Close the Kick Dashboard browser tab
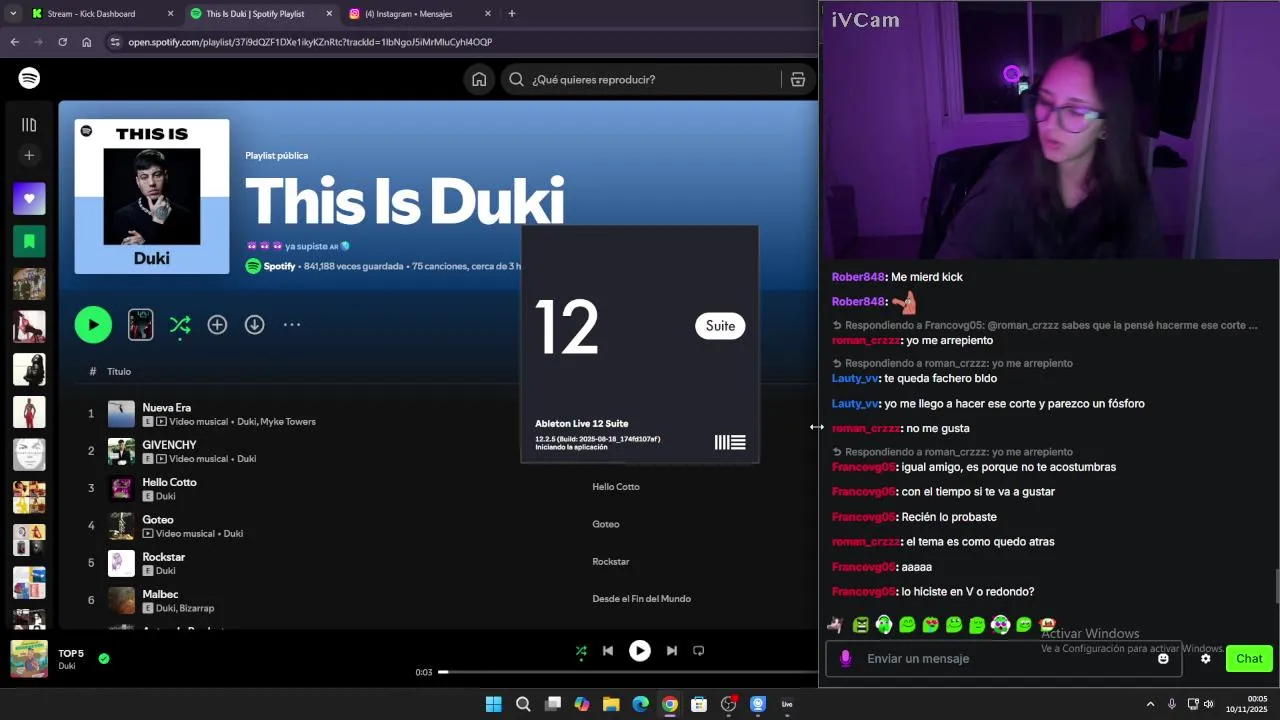1280x720 pixels. tap(170, 14)
